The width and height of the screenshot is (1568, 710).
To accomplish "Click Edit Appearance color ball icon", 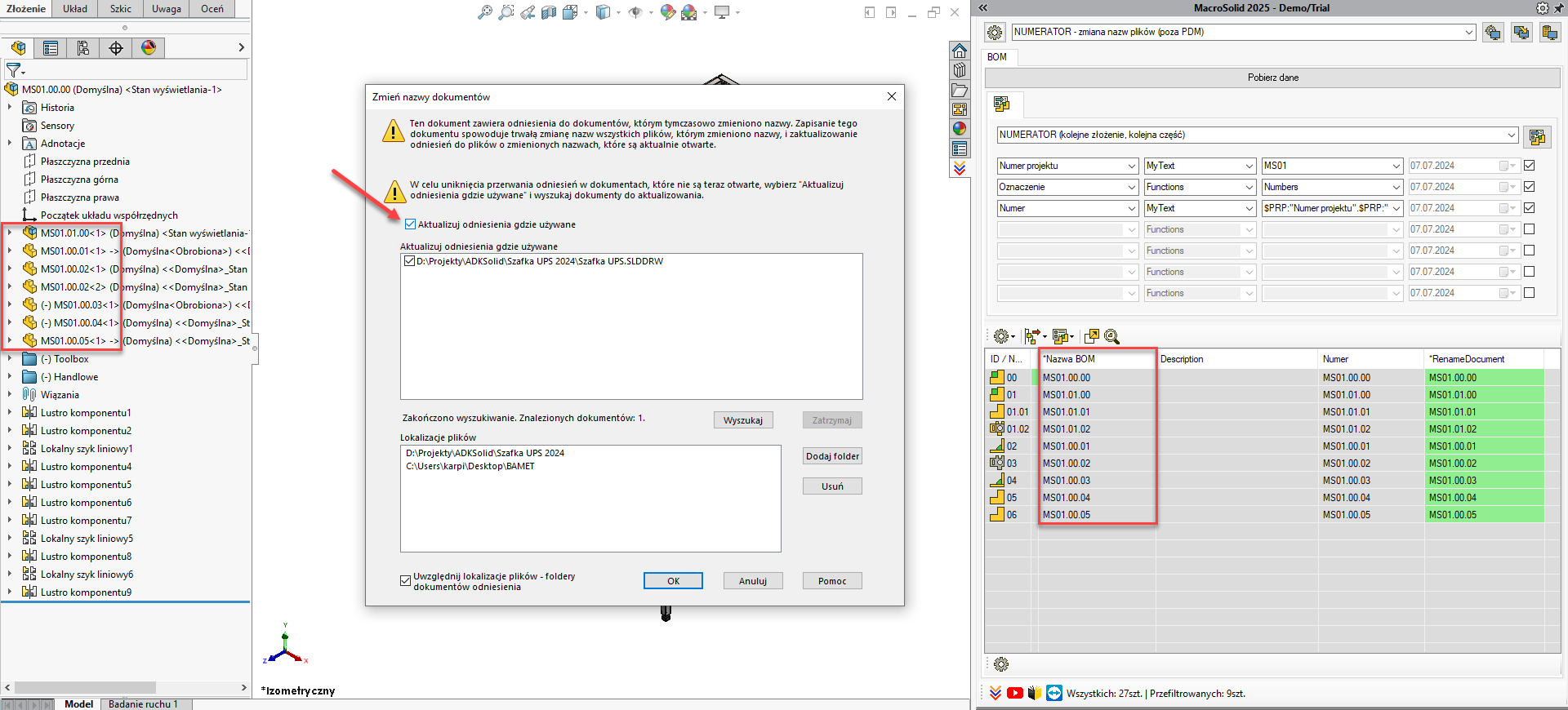I will [668, 12].
